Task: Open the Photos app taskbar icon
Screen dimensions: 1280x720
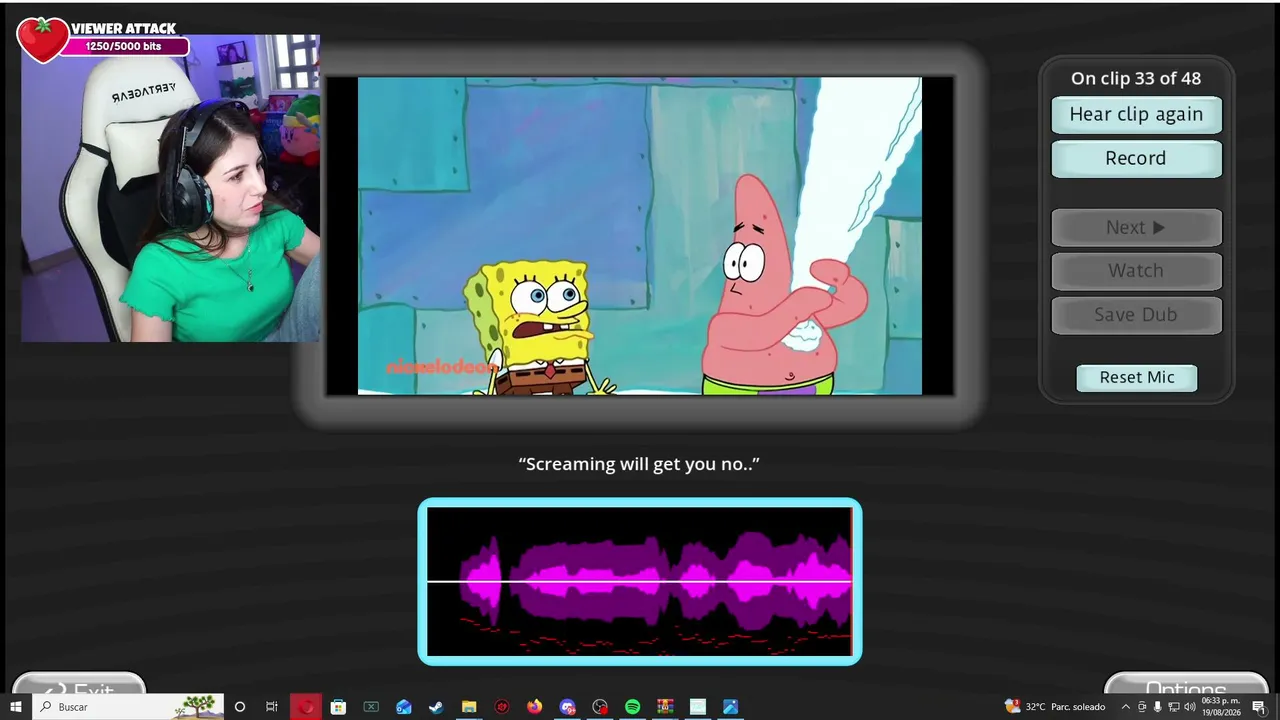Action: (x=731, y=707)
